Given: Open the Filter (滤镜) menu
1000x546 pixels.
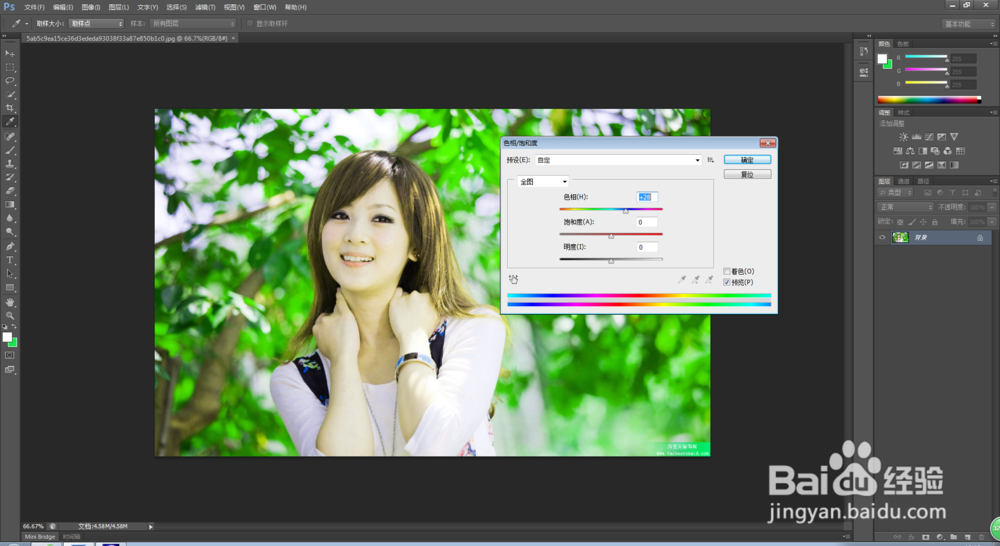Looking at the screenshot, I should 205,7.
